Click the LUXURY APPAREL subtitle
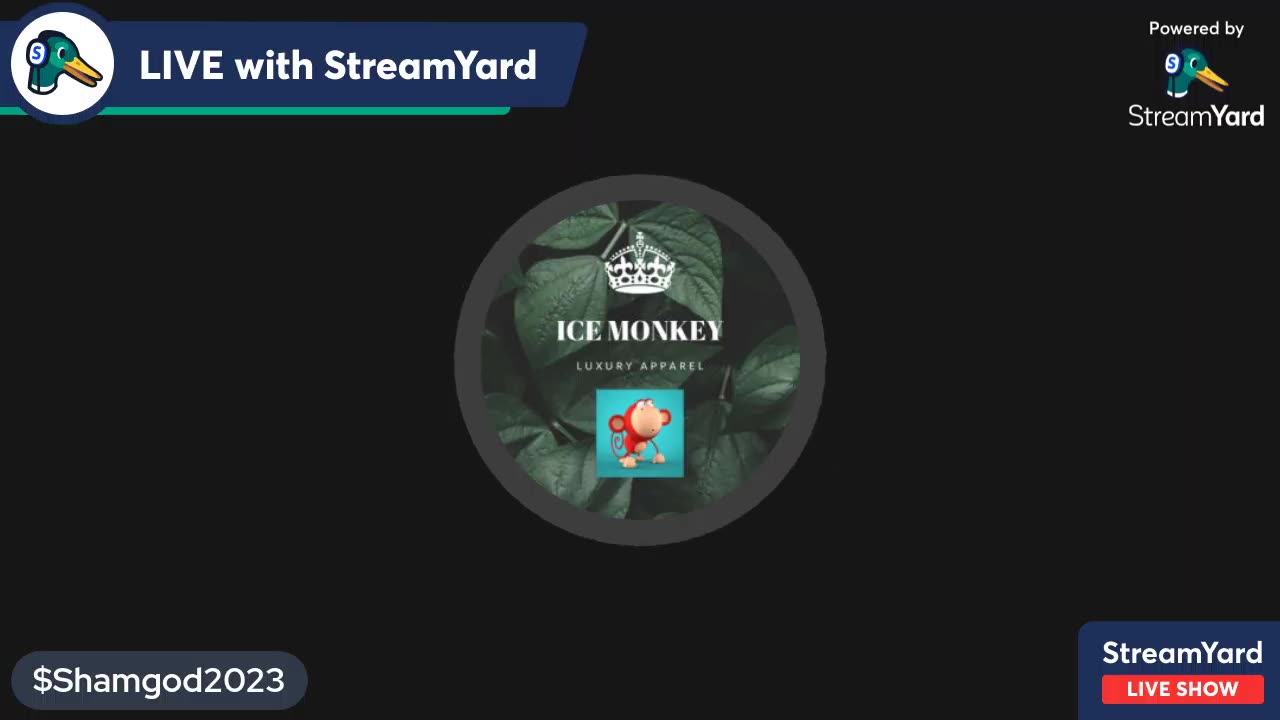Image resolution: width=1280 pixels, height=720 pixels. (x=640, y=366)
